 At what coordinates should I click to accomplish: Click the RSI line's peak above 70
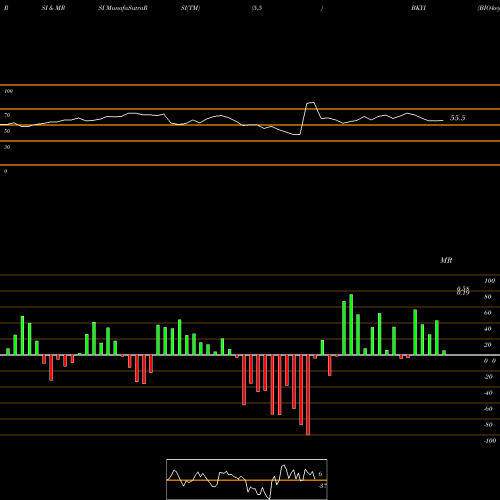pos(311,103)
